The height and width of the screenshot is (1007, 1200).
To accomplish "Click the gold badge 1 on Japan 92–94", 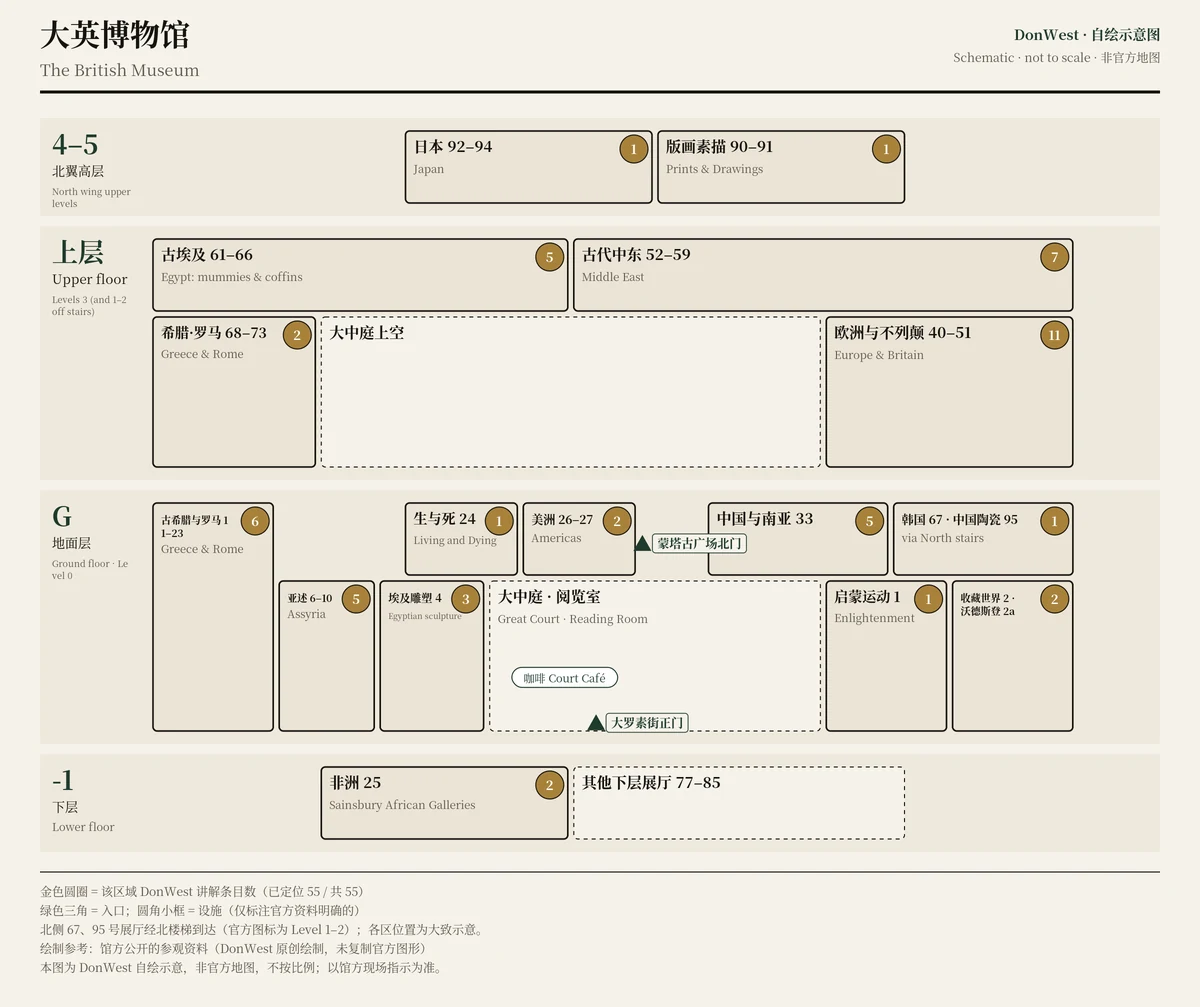I will [x=633, y=150].
